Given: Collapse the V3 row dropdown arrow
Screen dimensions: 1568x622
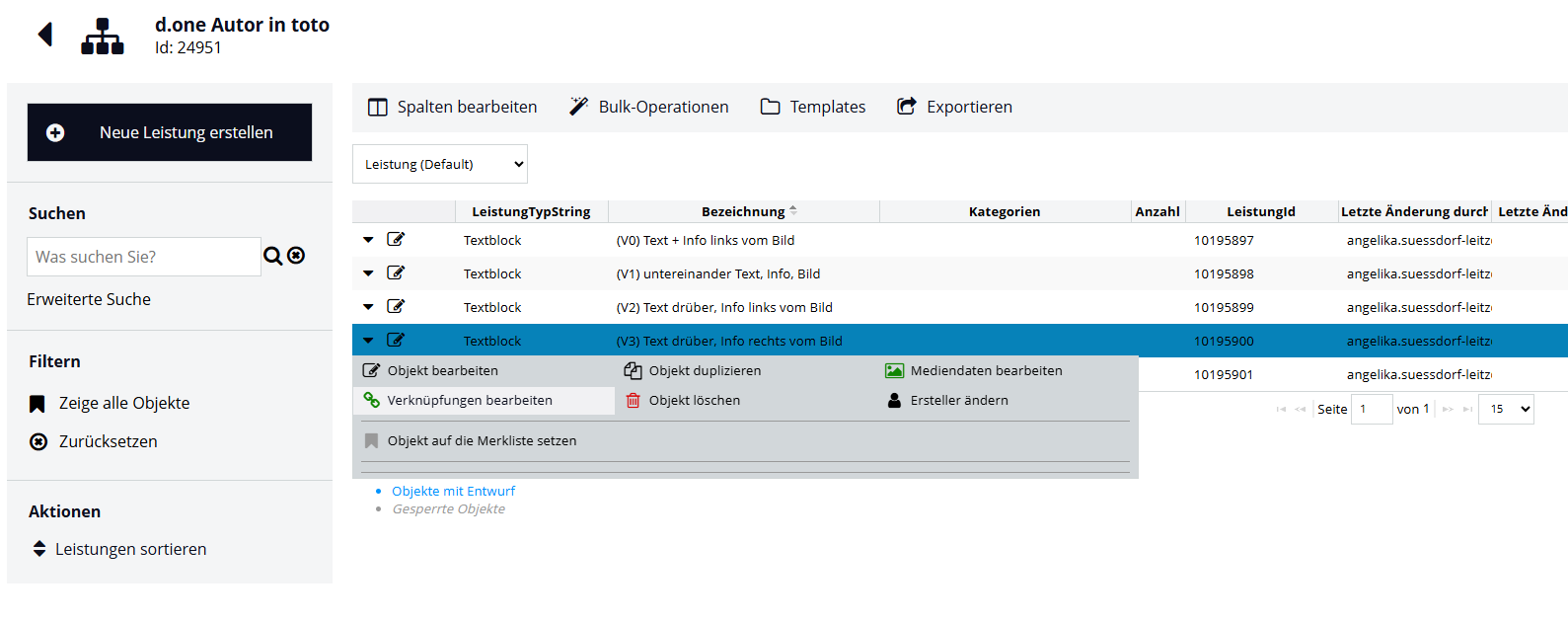Looking at the screenshot, I should 368,341.
